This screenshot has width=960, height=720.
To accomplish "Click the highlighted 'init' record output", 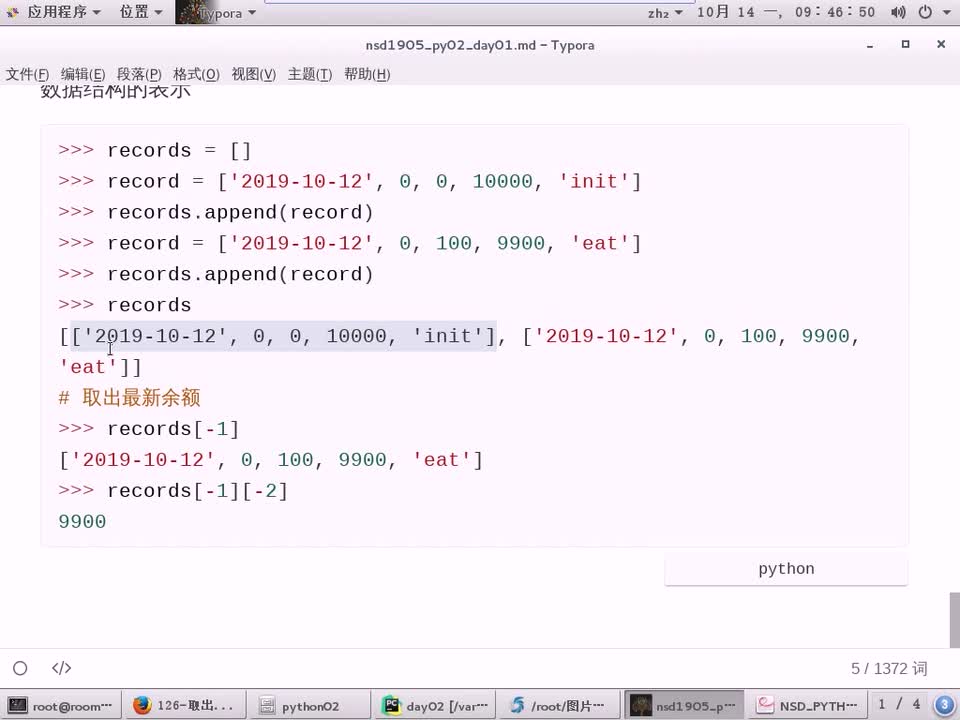I will click(283, 336).
